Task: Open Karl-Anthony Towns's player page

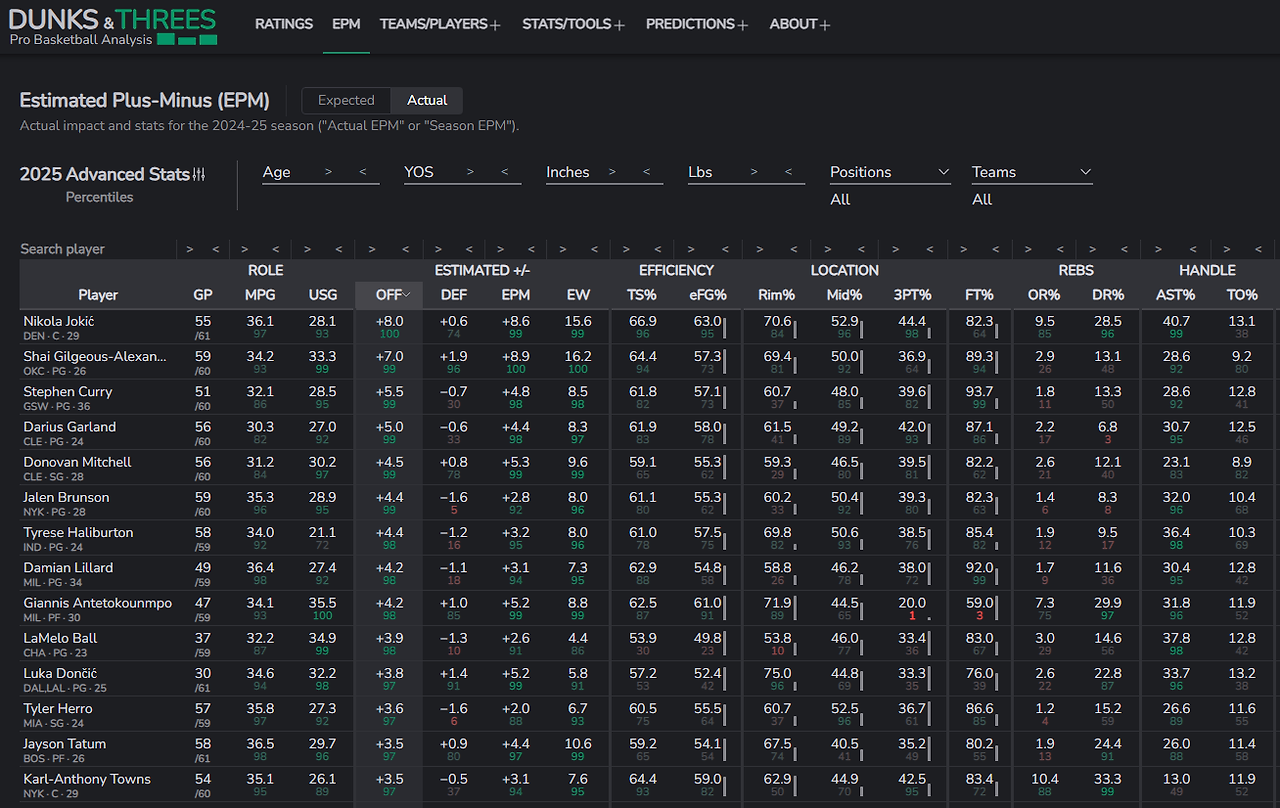Action: 87,779
